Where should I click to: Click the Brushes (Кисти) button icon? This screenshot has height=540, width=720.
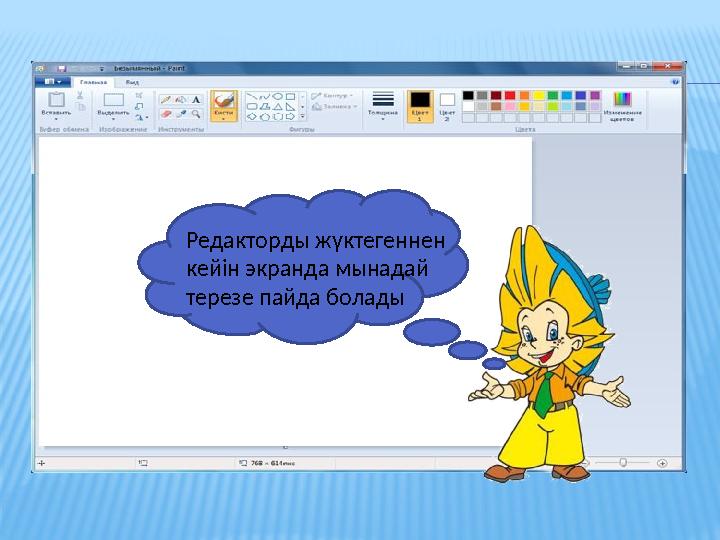[224, 100]
